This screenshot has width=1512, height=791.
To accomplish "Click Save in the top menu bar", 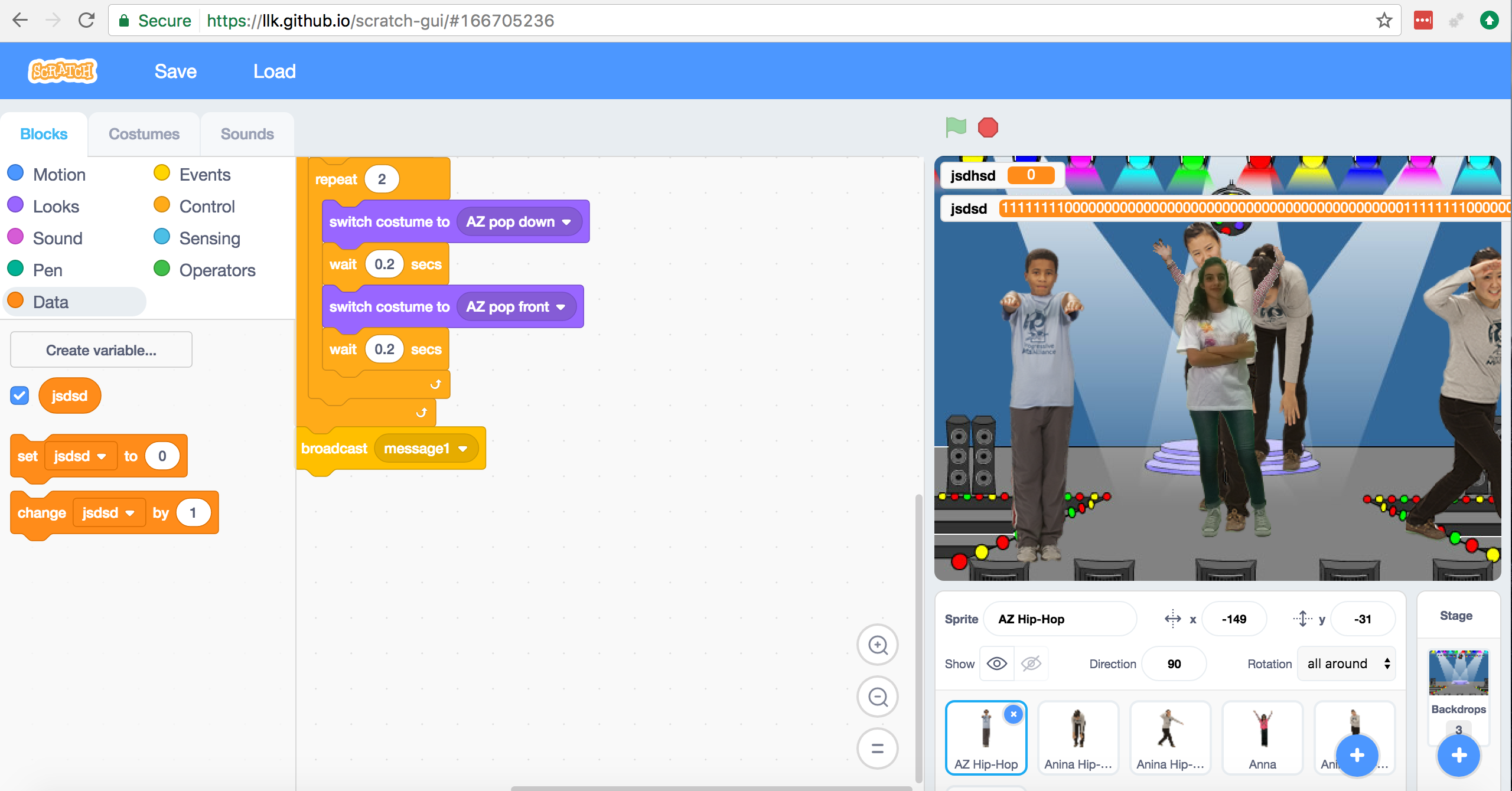I will (x=175, y=71).
